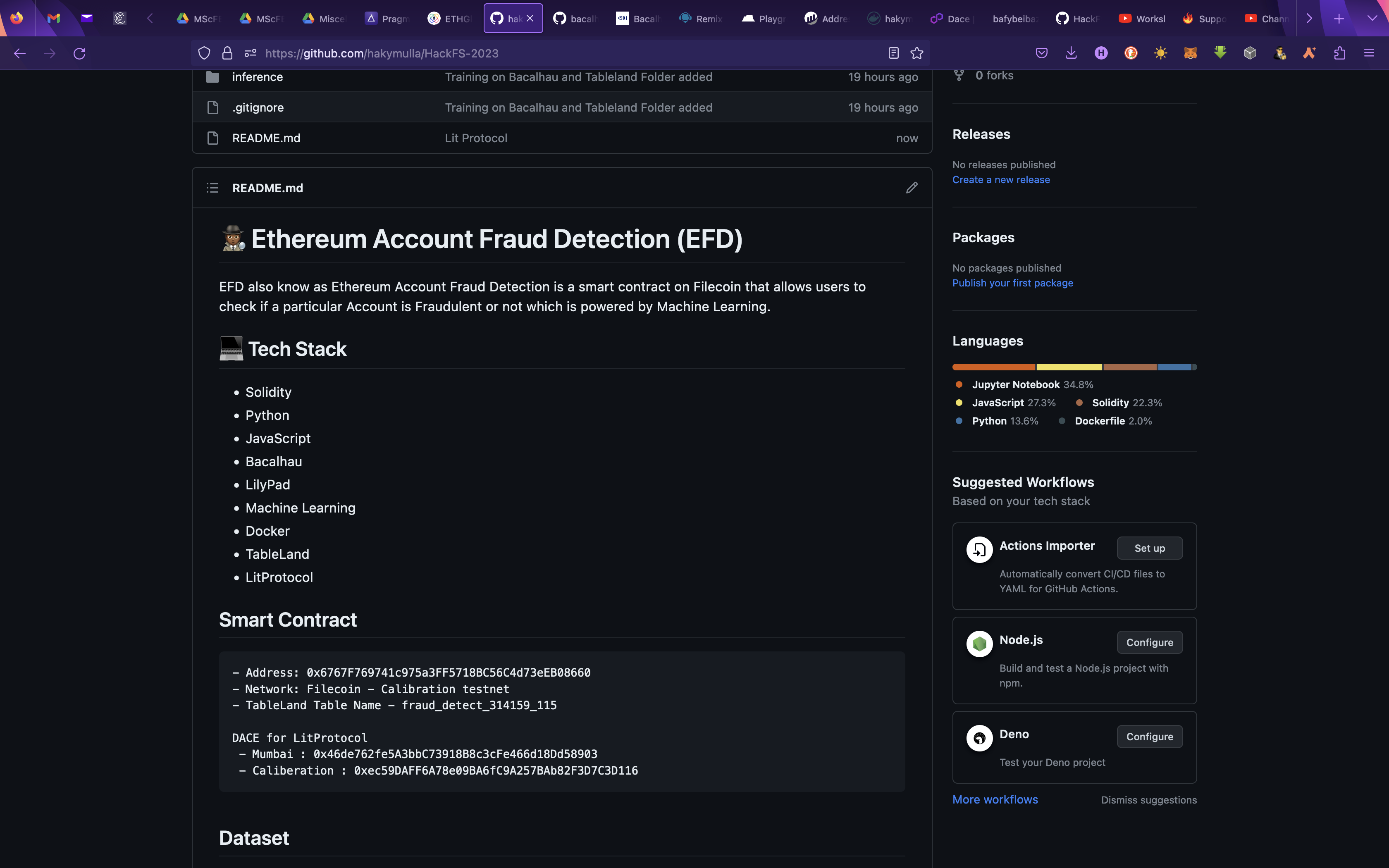Open the ProtonMail pinned tab
1389x868 pixels.
pos(87,18)
